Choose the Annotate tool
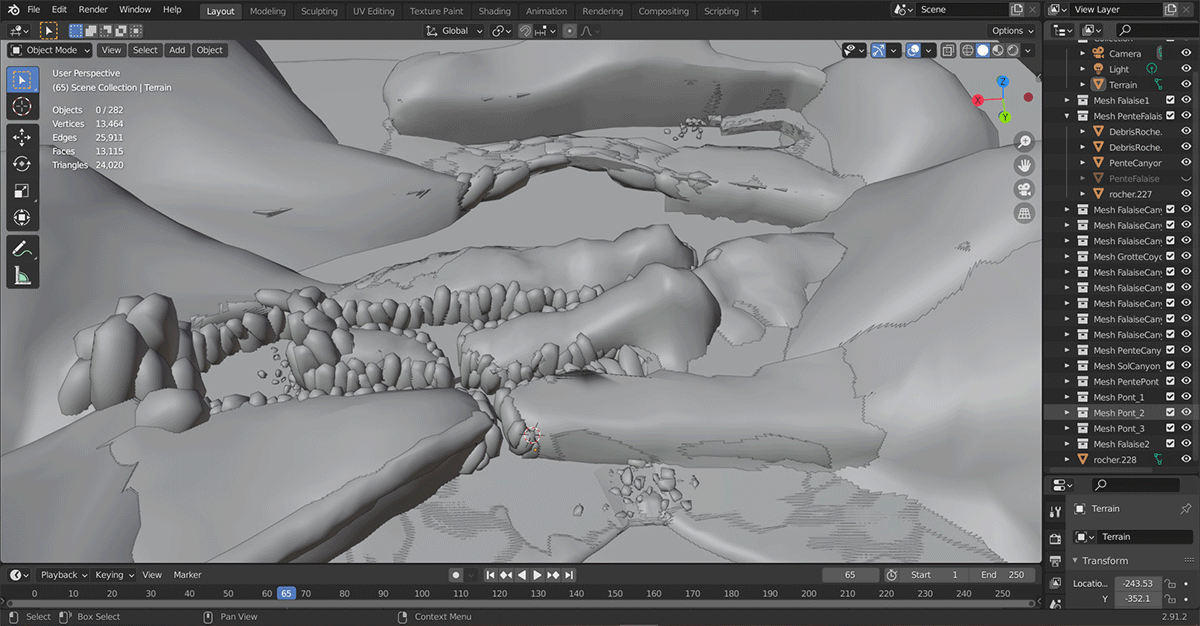Viewport: 1200px width, 626px height. (22, 248)
